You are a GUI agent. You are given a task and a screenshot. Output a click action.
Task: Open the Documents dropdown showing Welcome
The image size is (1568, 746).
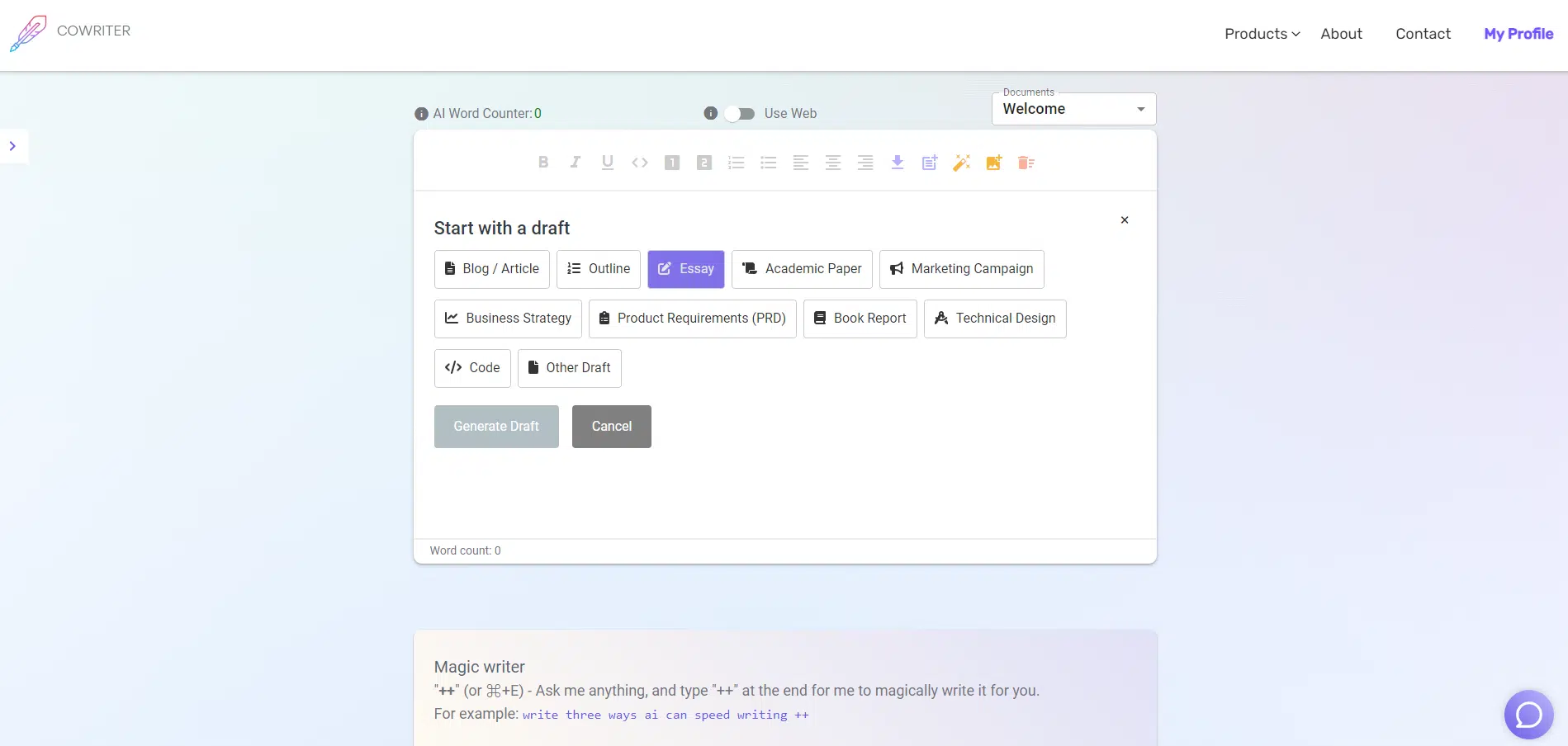1073,109
